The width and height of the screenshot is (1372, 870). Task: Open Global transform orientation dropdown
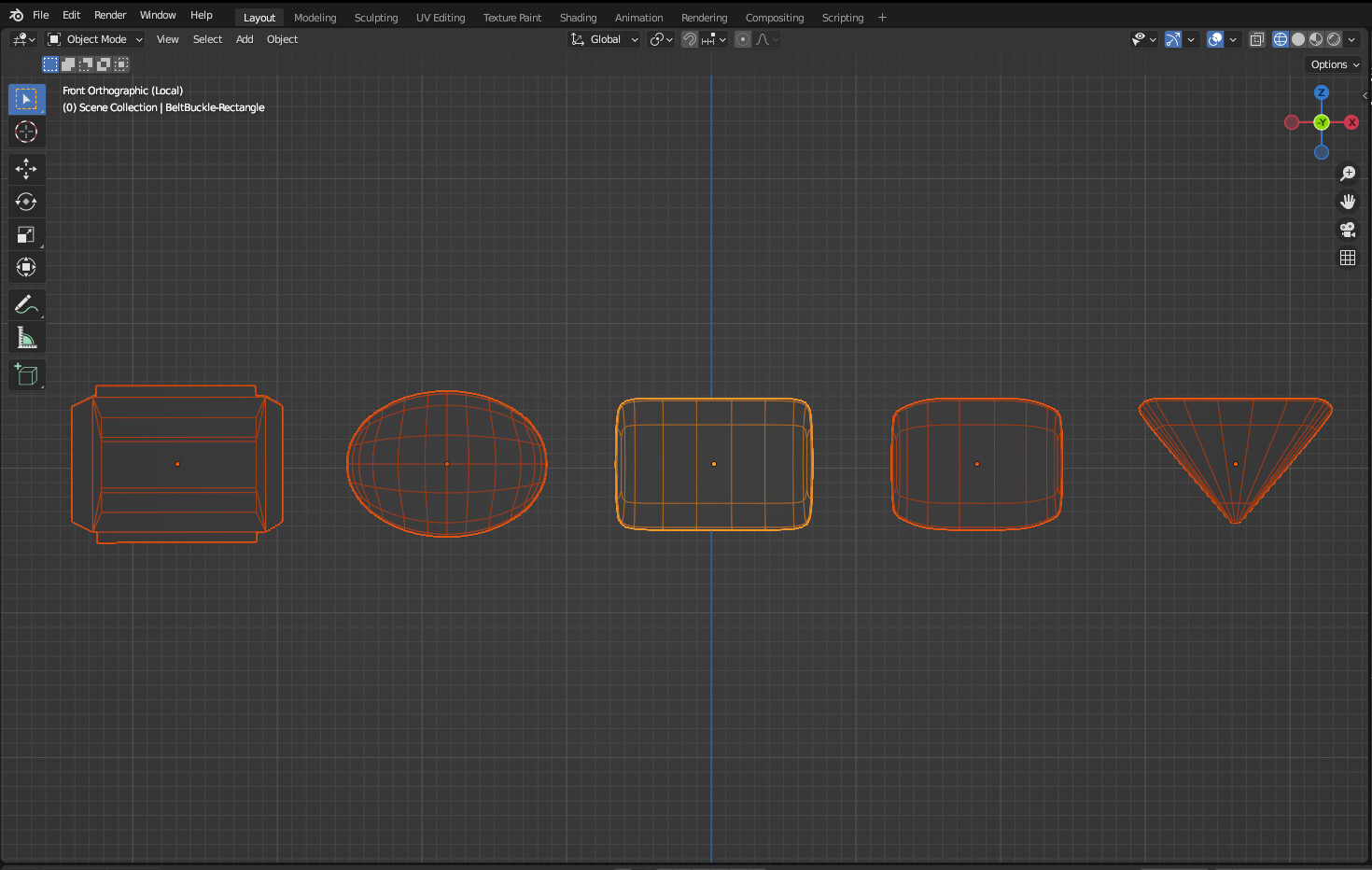click(605, 39)
